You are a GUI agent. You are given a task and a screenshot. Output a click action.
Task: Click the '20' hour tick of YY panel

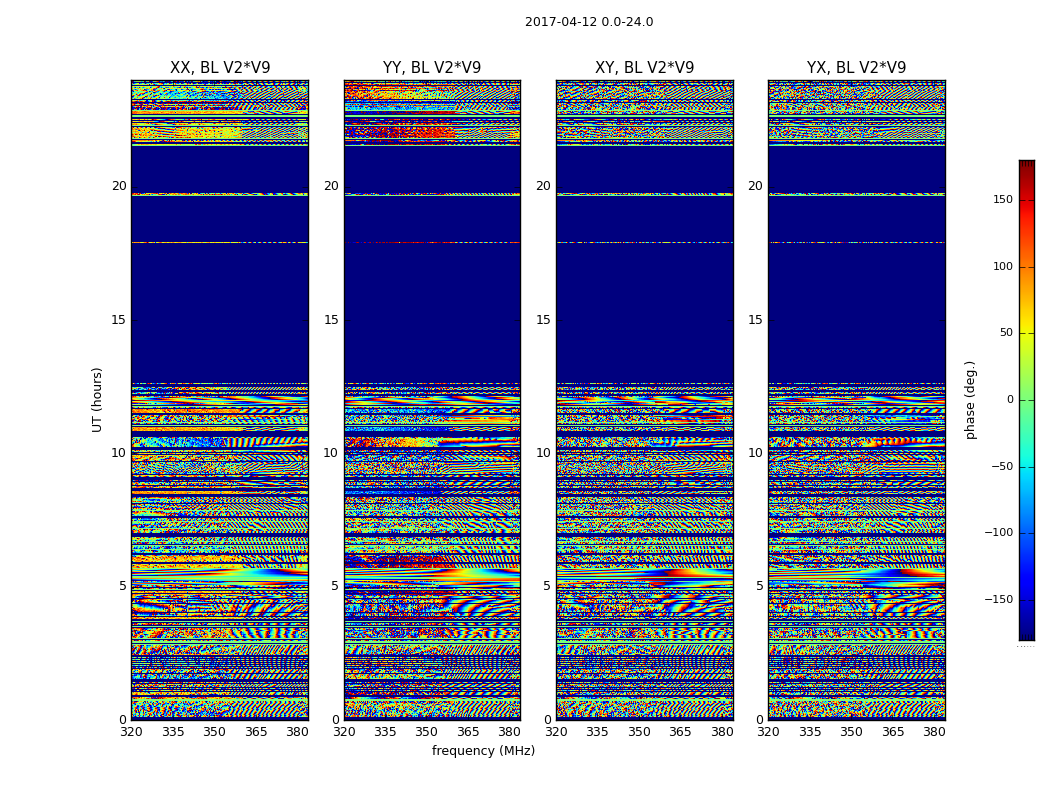coord(331,185)
